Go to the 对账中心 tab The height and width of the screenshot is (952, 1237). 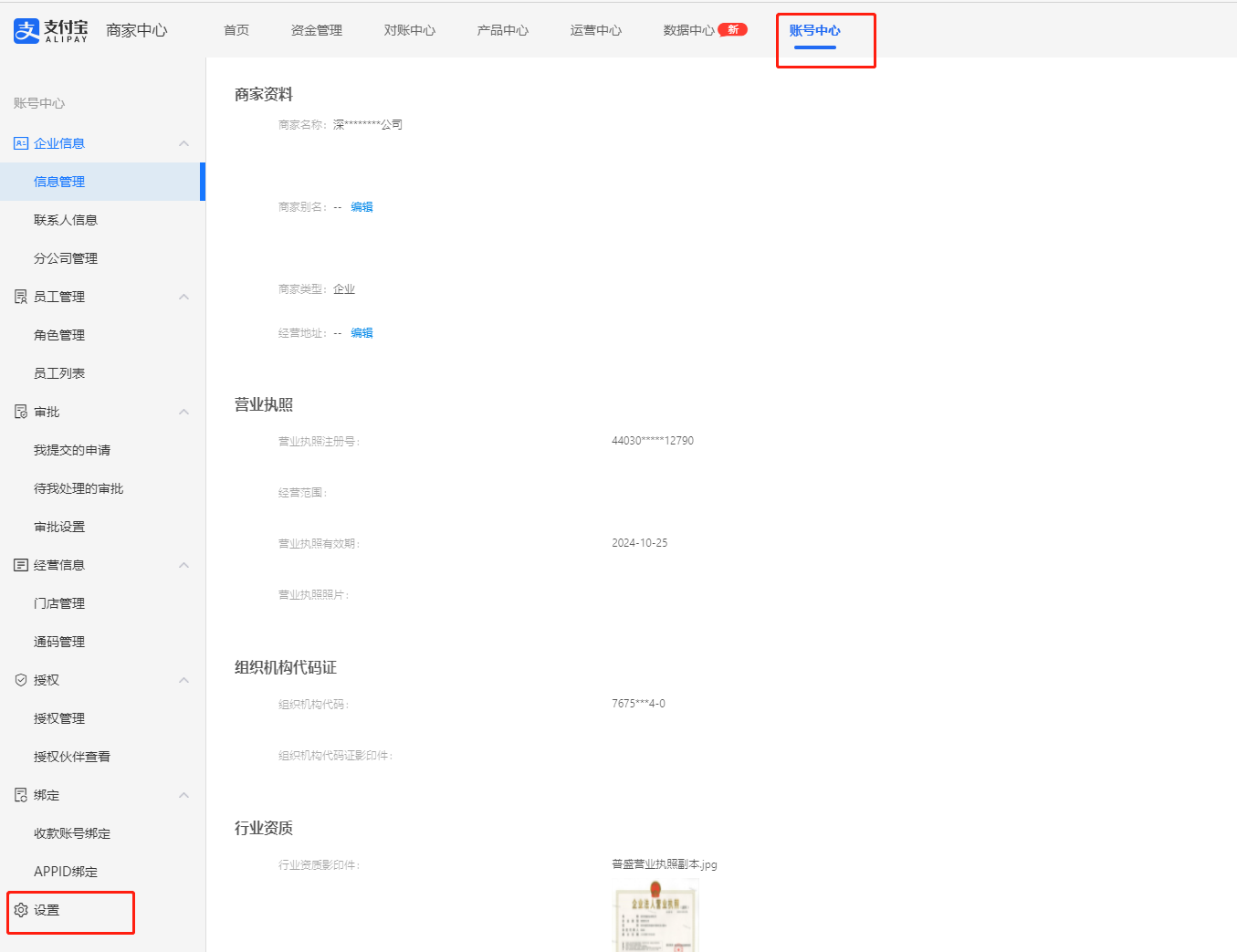[409, 30]
